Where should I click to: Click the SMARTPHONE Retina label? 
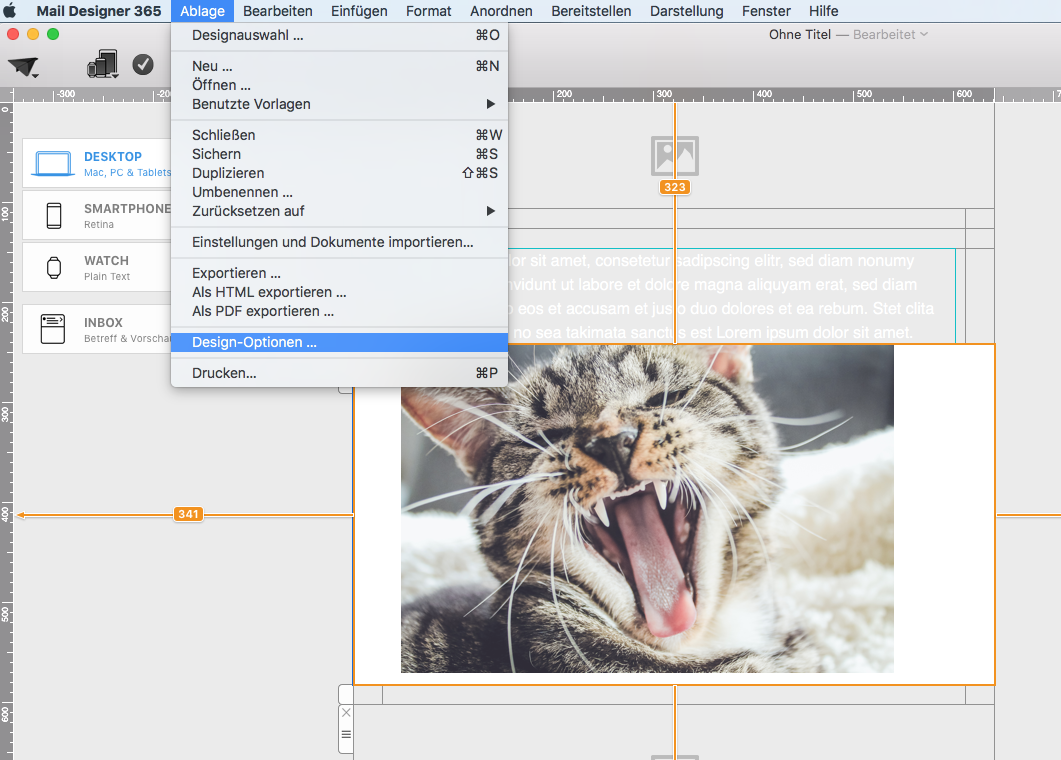(127, 215)
